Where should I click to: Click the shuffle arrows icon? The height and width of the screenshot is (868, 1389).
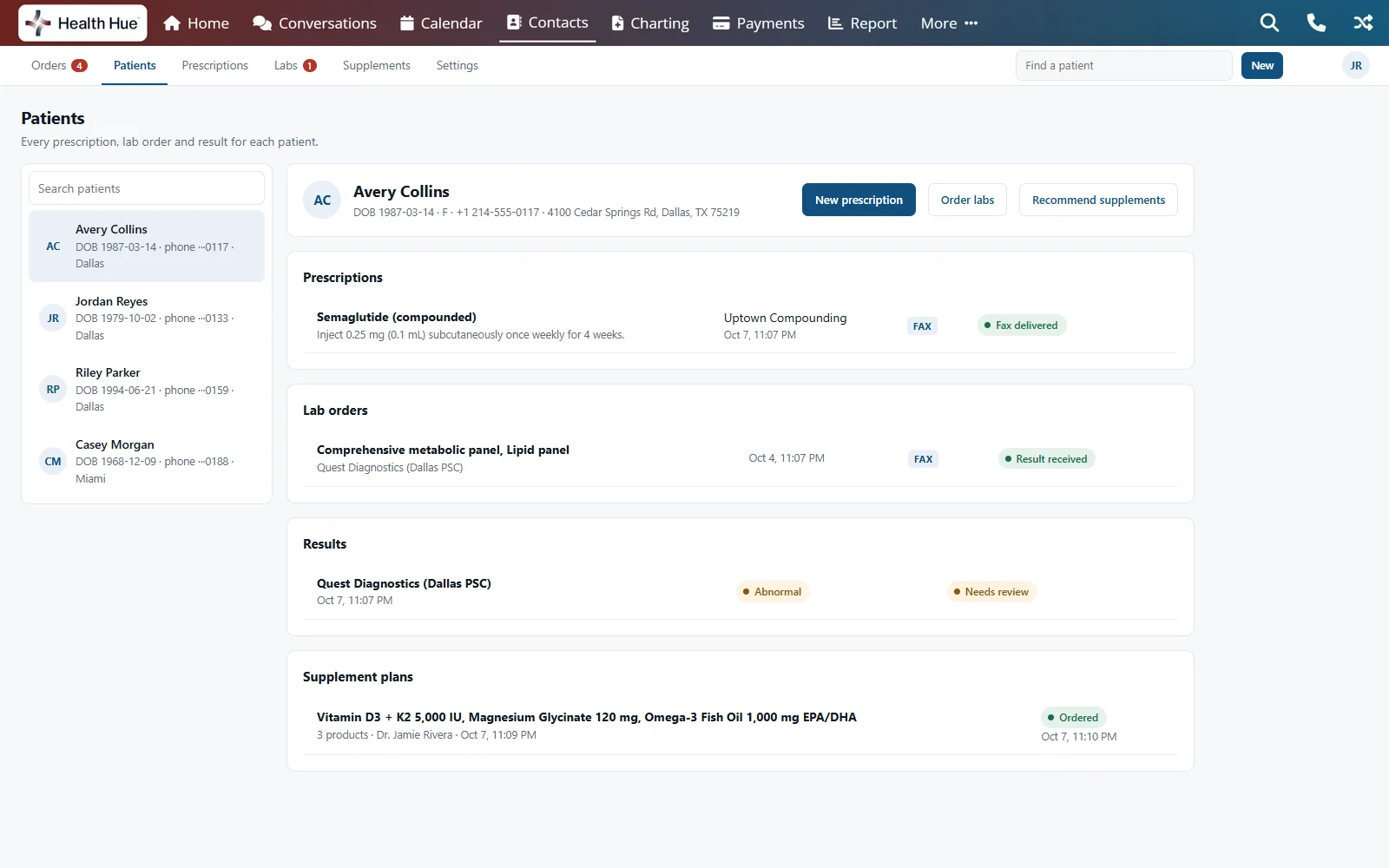coord(1363,23)
